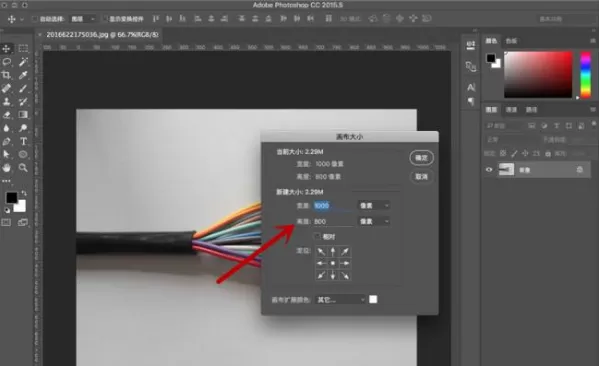The width and height of the screenshot is (599, 366).
Task: Switch to the Layers panel tab
Action: [491, 110]
